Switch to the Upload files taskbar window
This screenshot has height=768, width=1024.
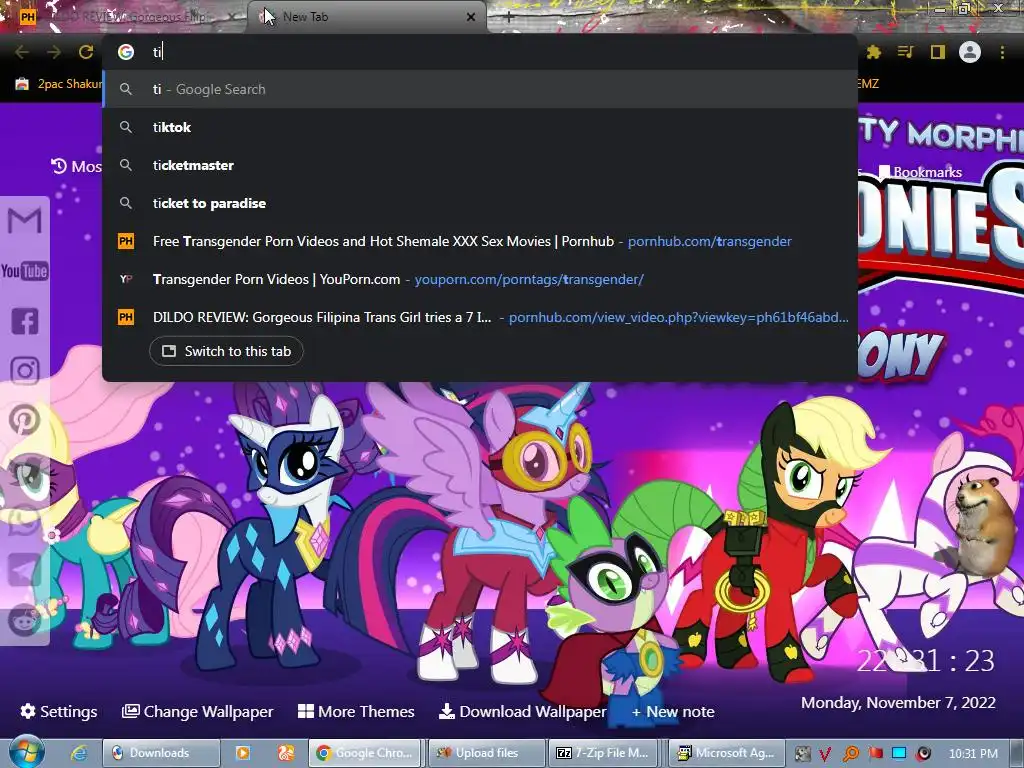[486, 753]
